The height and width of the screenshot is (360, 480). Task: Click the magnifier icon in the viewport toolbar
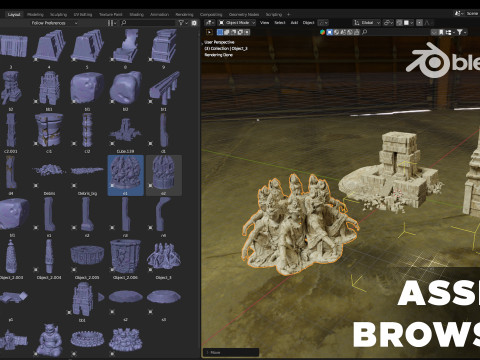pyautogui.click(x=364, y=32)
